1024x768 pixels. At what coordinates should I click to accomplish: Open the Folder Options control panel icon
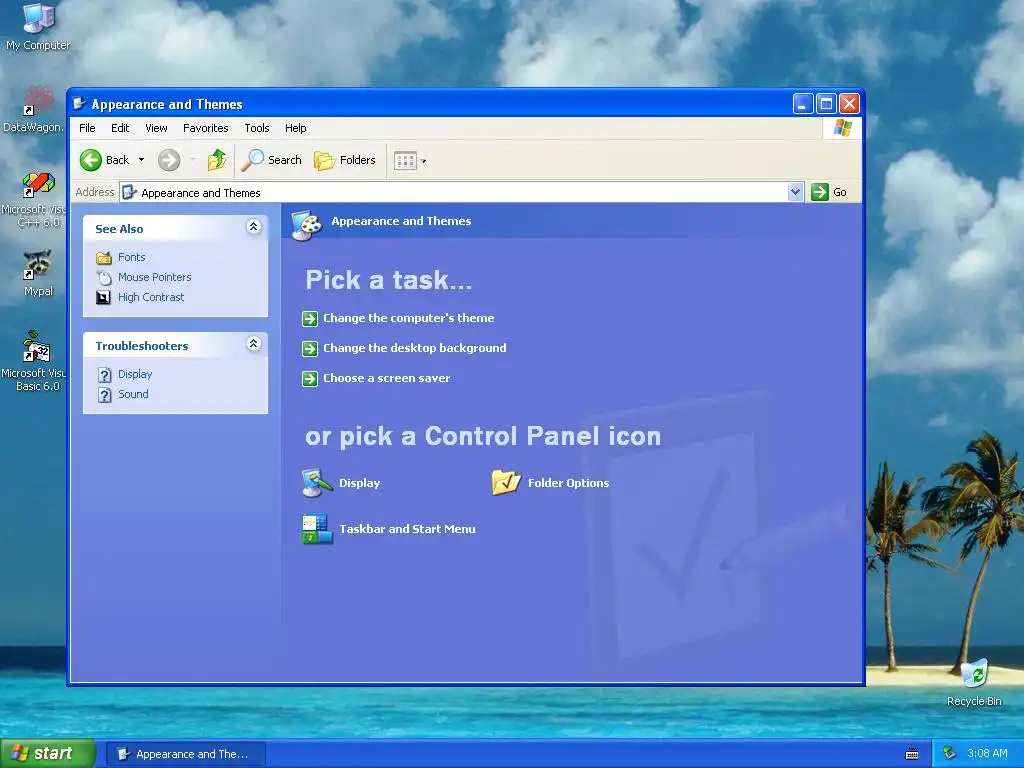click(x=506, y=483)
